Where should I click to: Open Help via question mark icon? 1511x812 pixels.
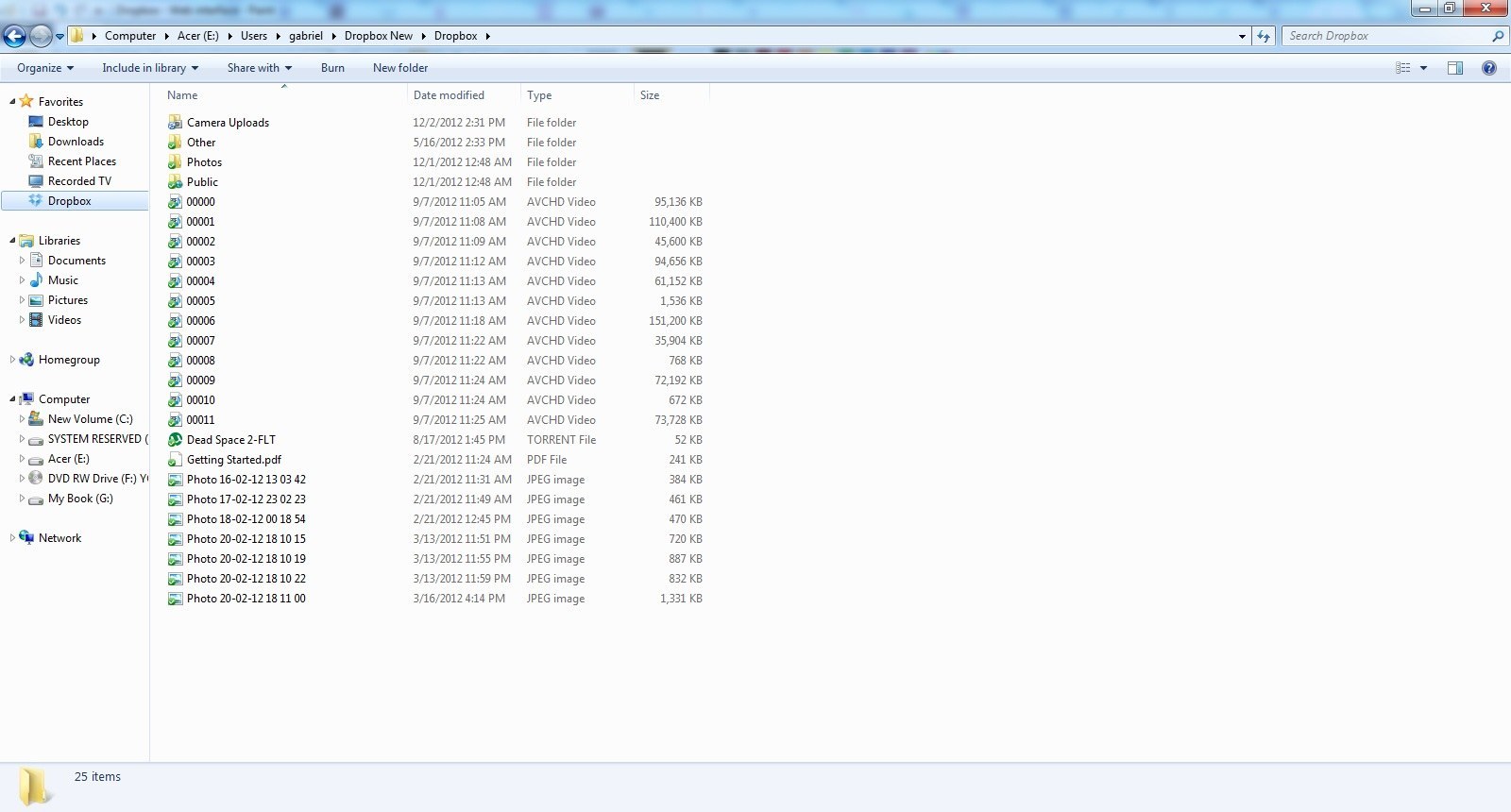click(x=1489, y=68)
